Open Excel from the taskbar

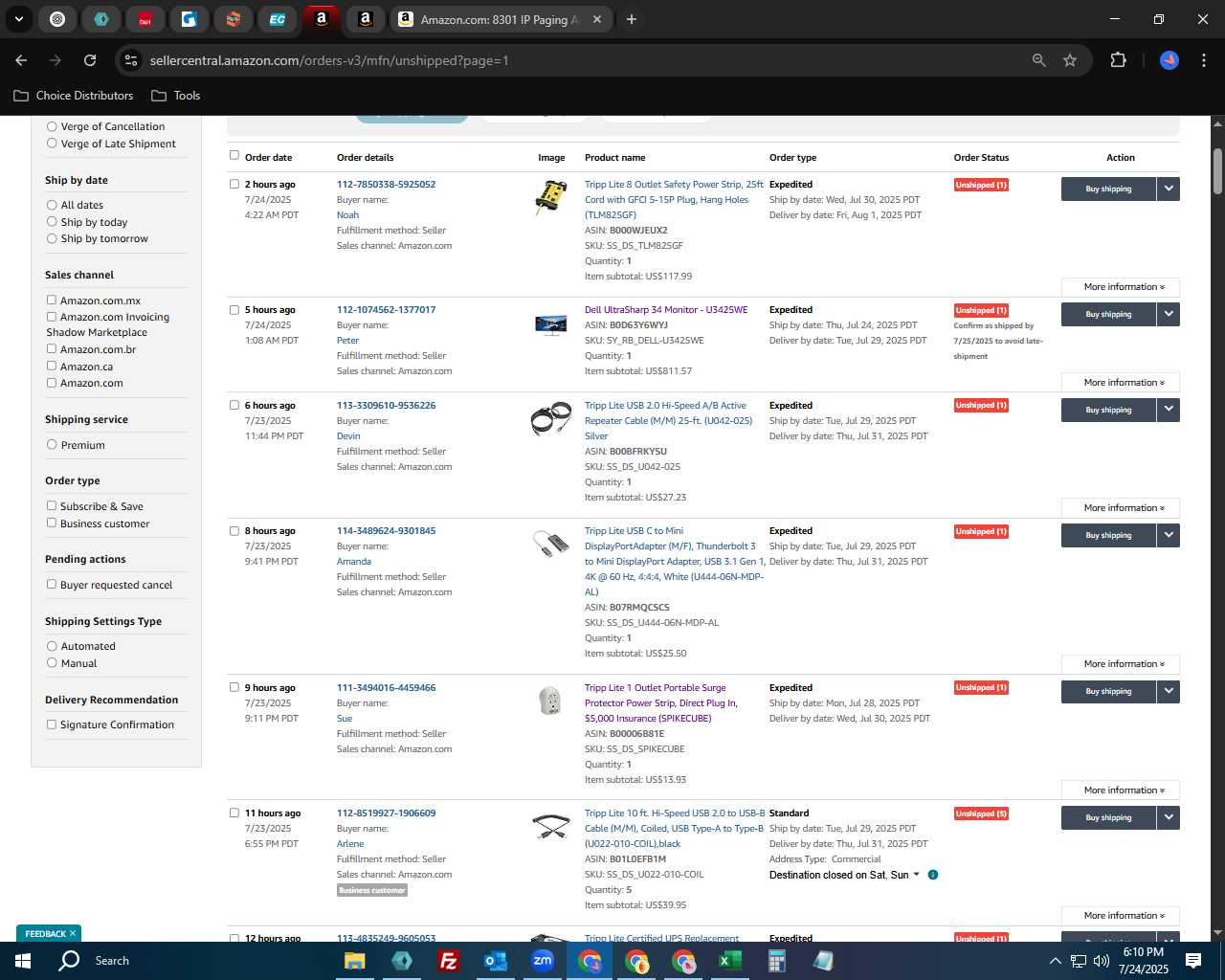click(x=729, y=961)
